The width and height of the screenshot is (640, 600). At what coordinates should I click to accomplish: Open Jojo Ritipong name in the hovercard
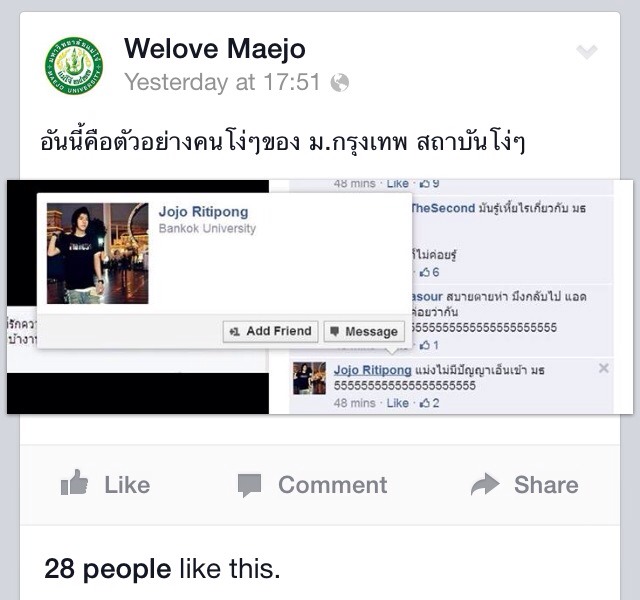(203, 212)
